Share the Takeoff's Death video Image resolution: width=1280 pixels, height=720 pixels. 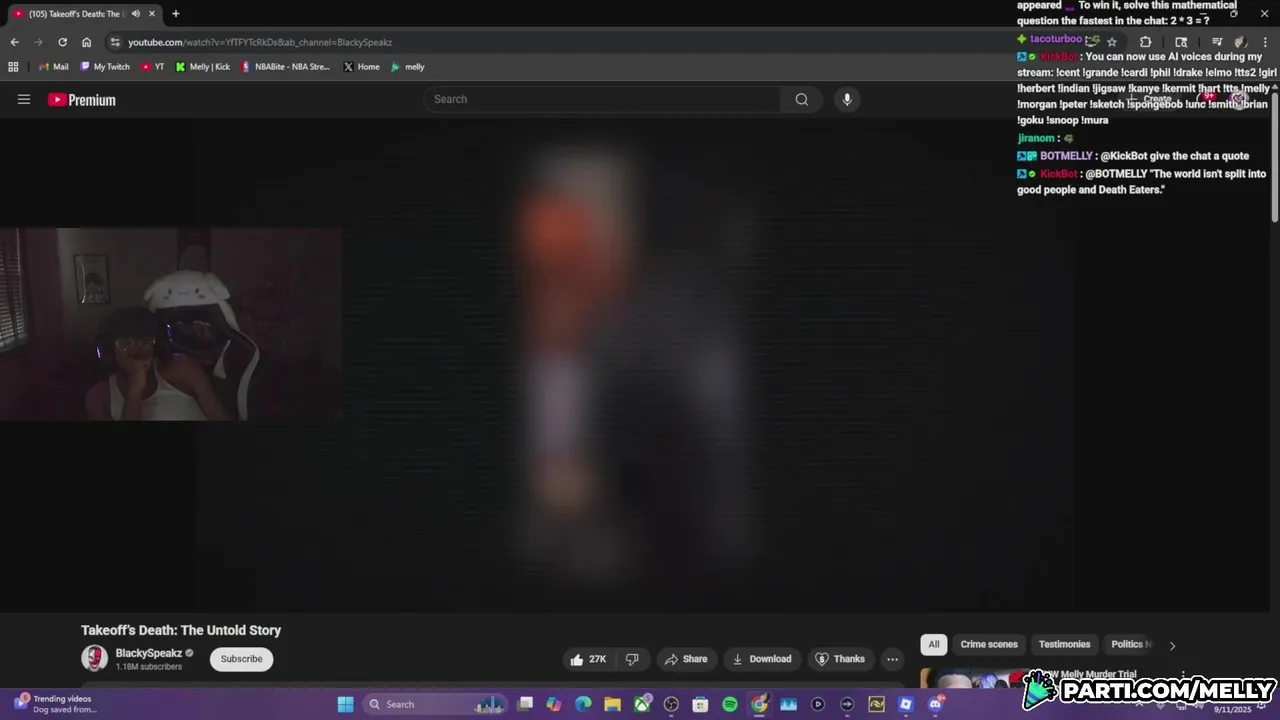pyautogui.click(x=686, y=659)
